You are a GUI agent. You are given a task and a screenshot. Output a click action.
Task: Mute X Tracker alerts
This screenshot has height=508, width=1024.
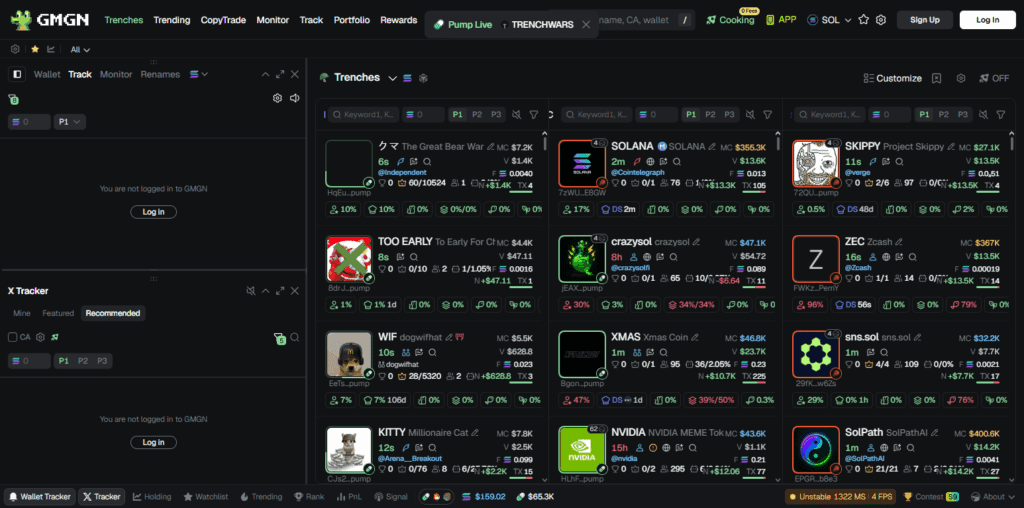point(250,291)
